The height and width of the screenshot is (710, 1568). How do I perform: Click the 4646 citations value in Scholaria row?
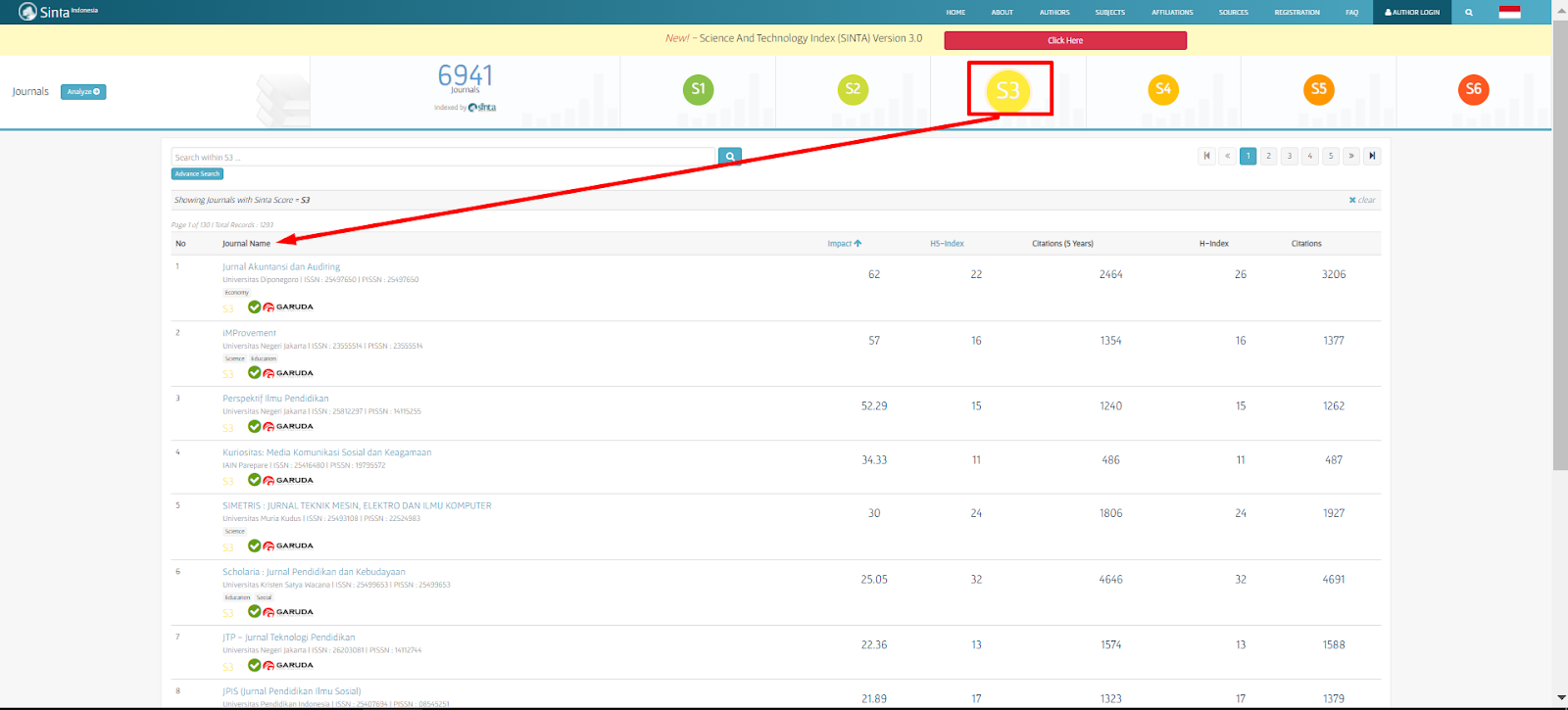pos(1110,580)
